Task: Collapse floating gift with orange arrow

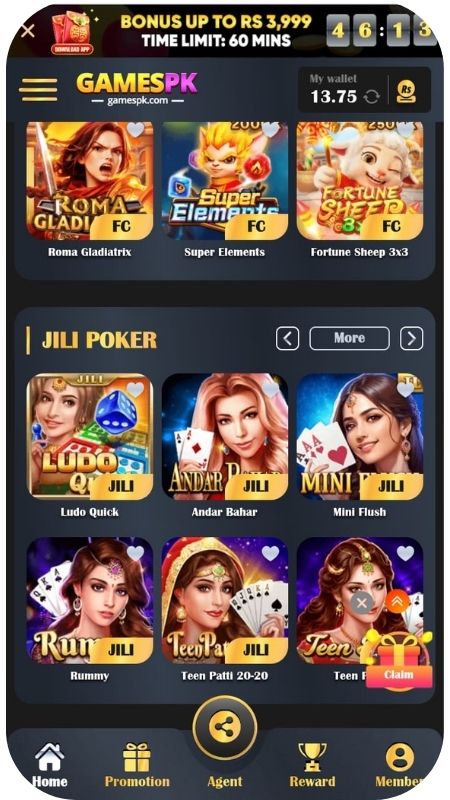Action: click(x=397, y=602)
